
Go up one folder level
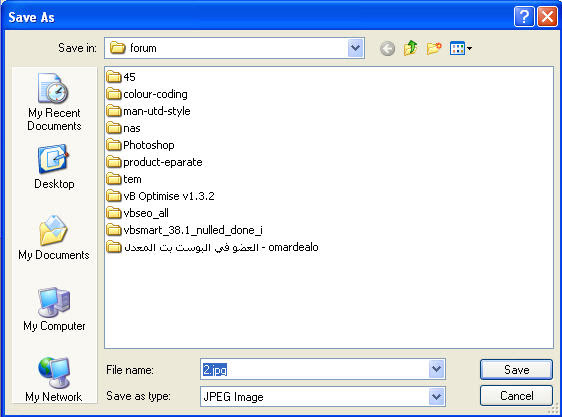point(410,48)
